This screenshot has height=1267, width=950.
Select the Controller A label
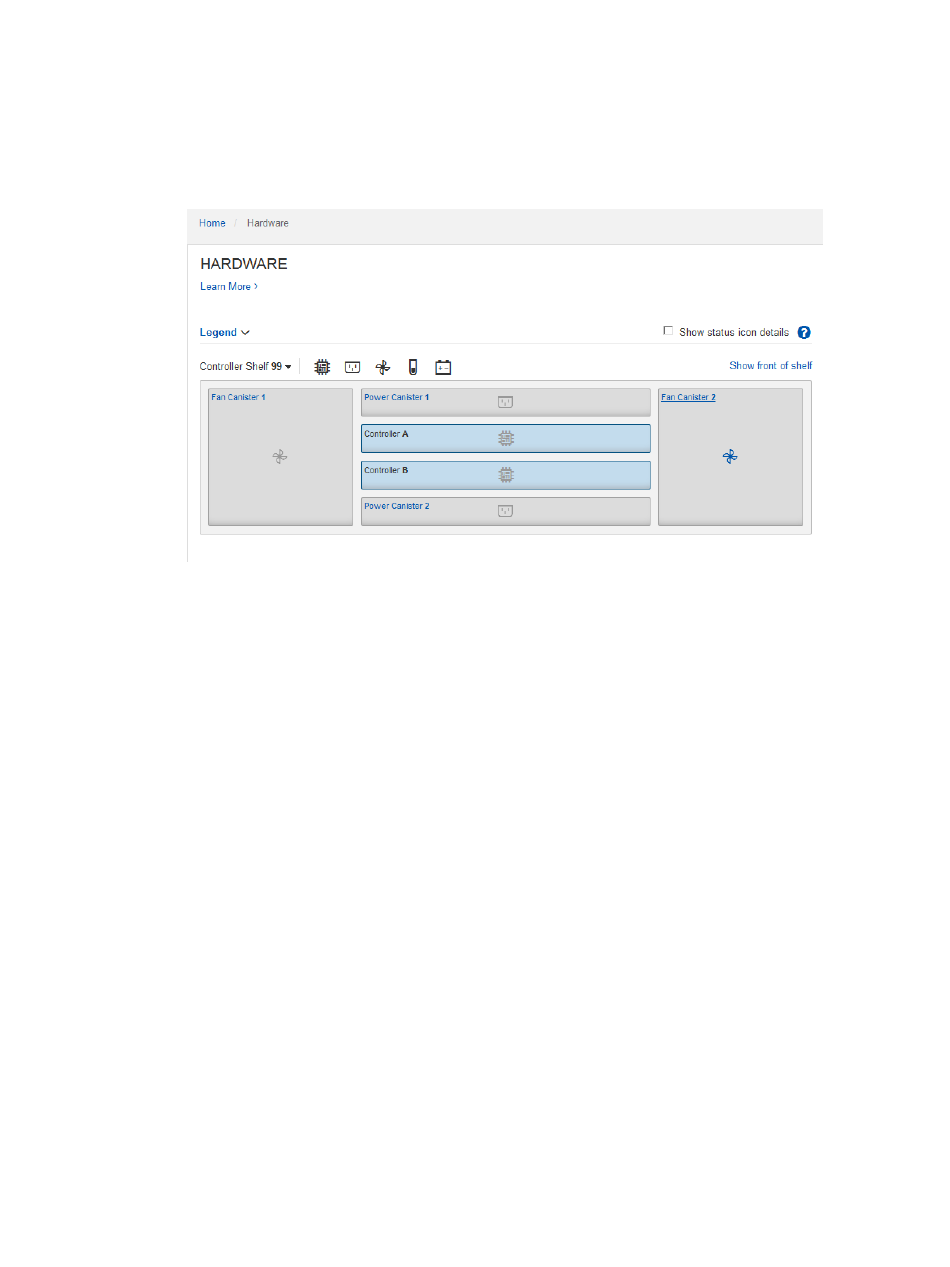coord(386,434)
